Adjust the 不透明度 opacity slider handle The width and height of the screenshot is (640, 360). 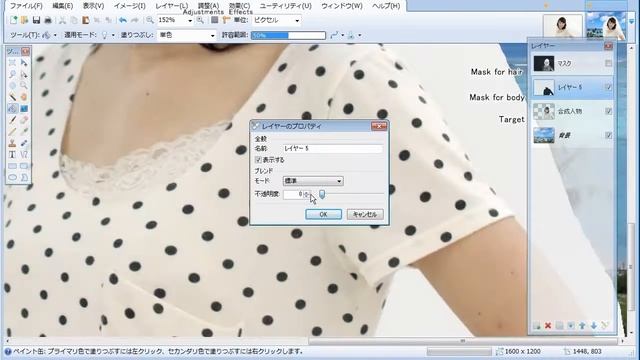(322, 194)
